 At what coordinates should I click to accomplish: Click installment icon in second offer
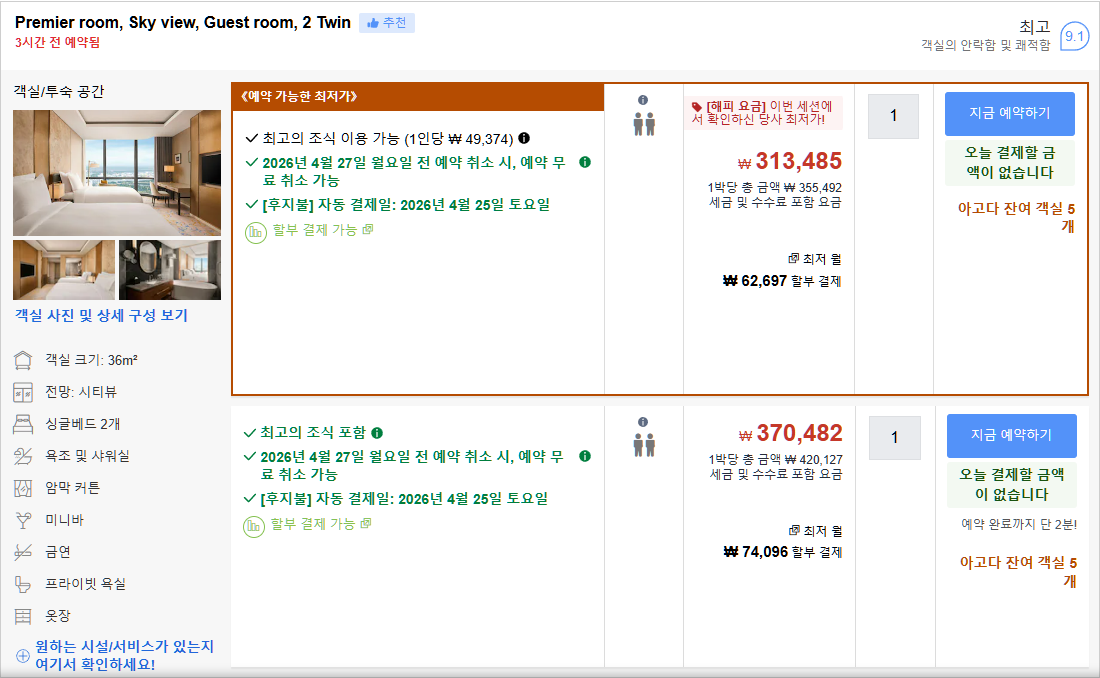coord(254,526)
